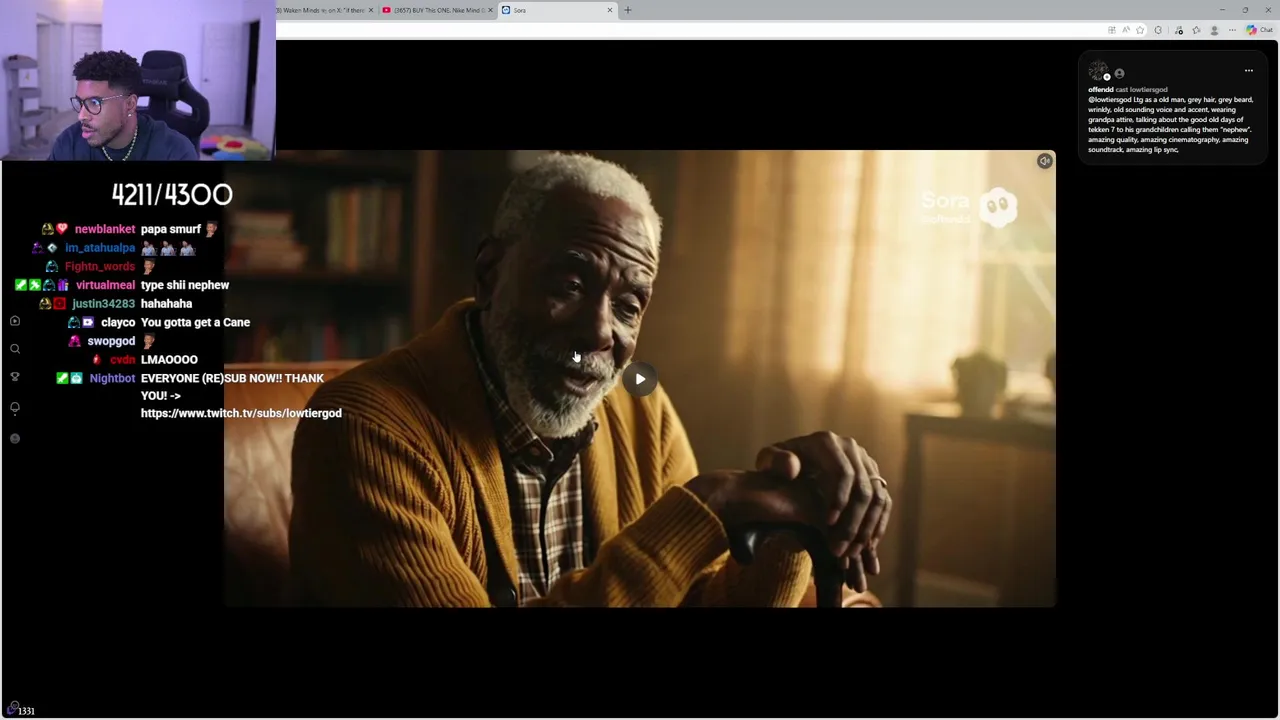Open notifications bell in Sora sidebar
Screen dimensions: 1280x720
pyautogui.click(x=15, y=408)
